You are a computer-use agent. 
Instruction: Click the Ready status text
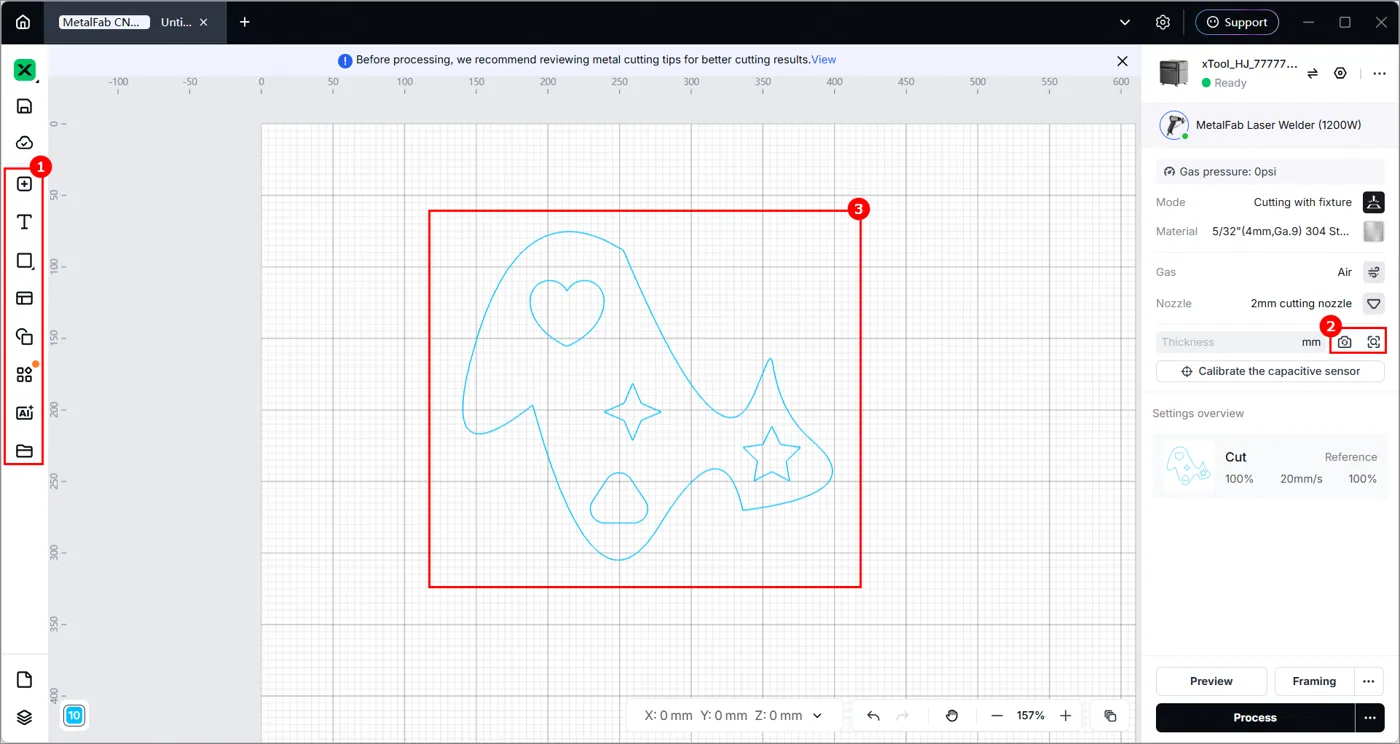coord(1230,83)
